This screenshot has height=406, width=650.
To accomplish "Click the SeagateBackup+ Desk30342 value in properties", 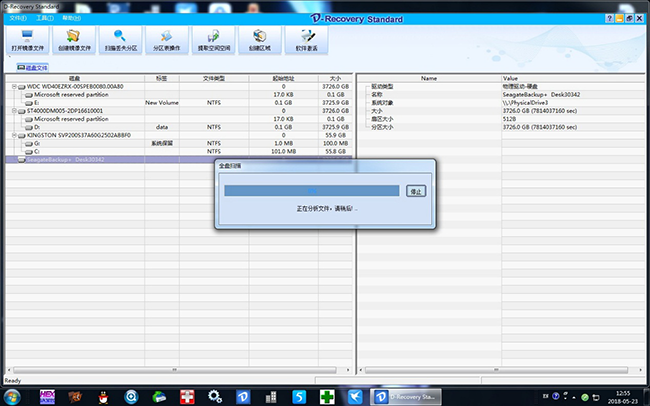I will (541, 95).
